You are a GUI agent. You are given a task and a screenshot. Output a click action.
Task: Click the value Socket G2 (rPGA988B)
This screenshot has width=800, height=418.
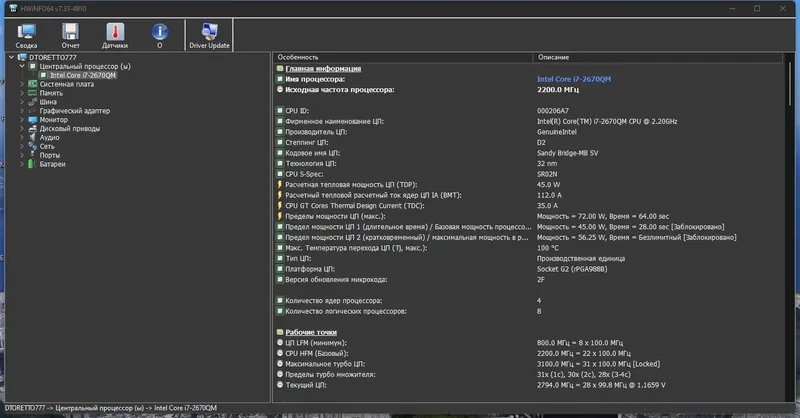[572, 269]
